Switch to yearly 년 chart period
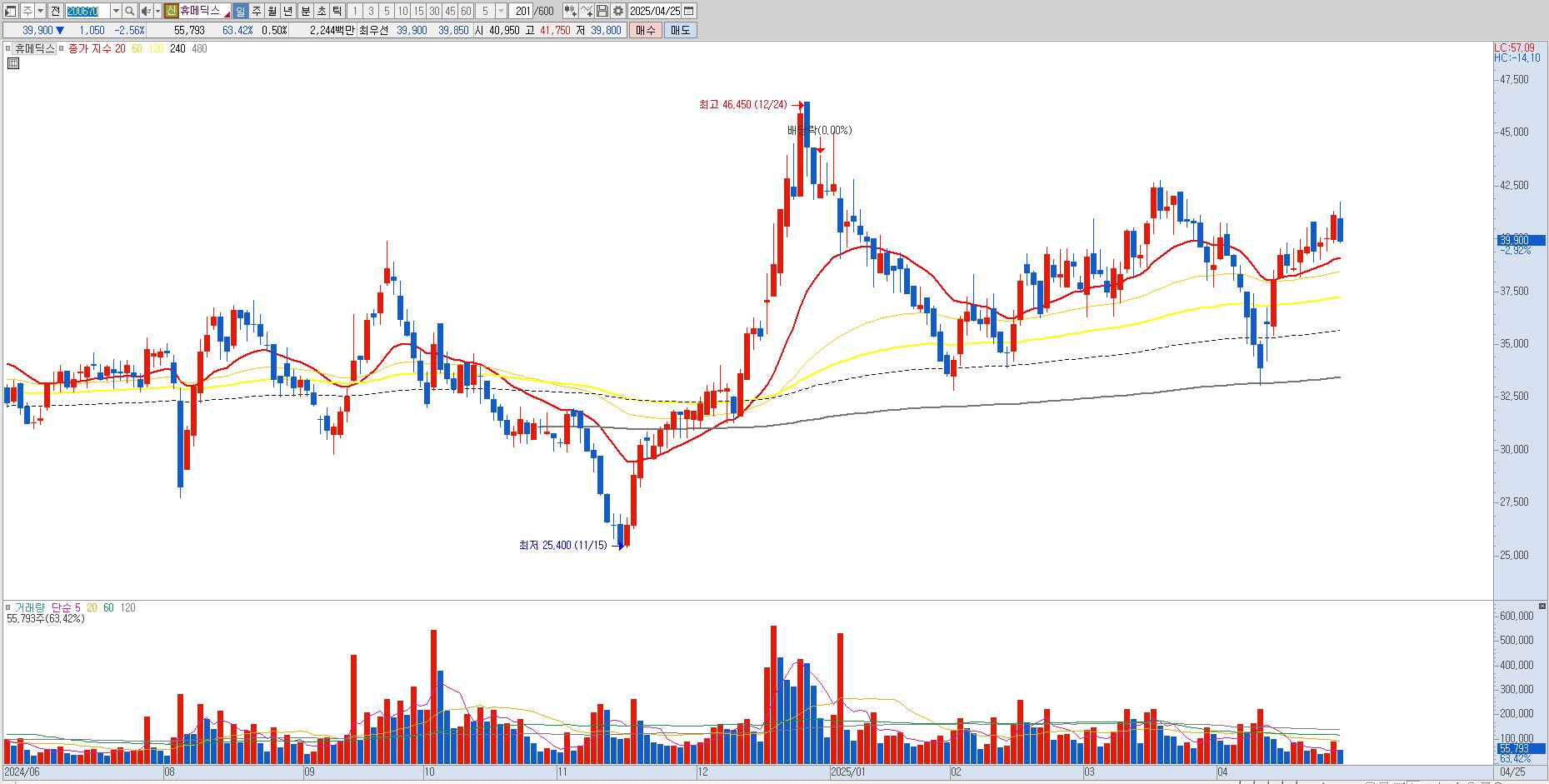Screen dimensions: 1549x784 click(287, 11)
